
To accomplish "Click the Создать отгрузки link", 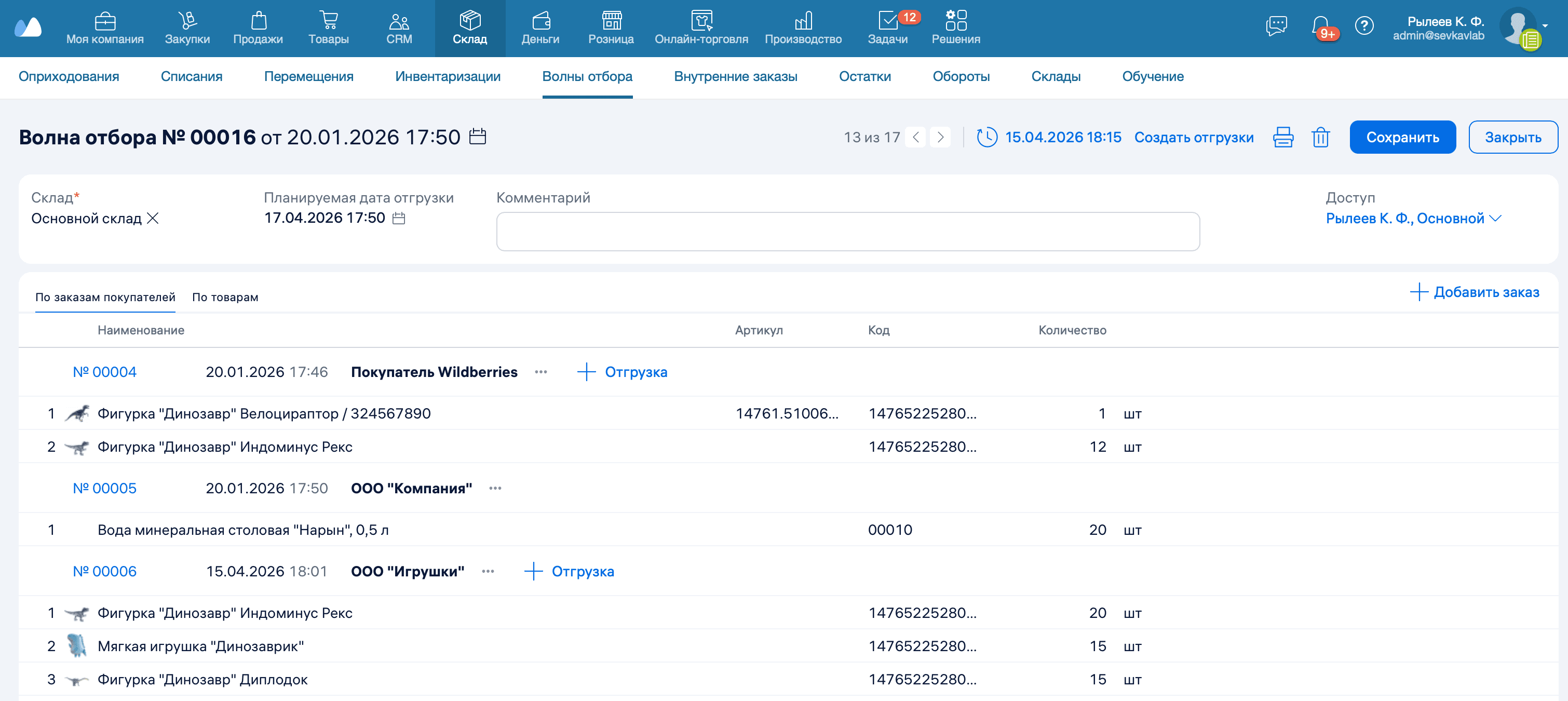I will 1194,137.
